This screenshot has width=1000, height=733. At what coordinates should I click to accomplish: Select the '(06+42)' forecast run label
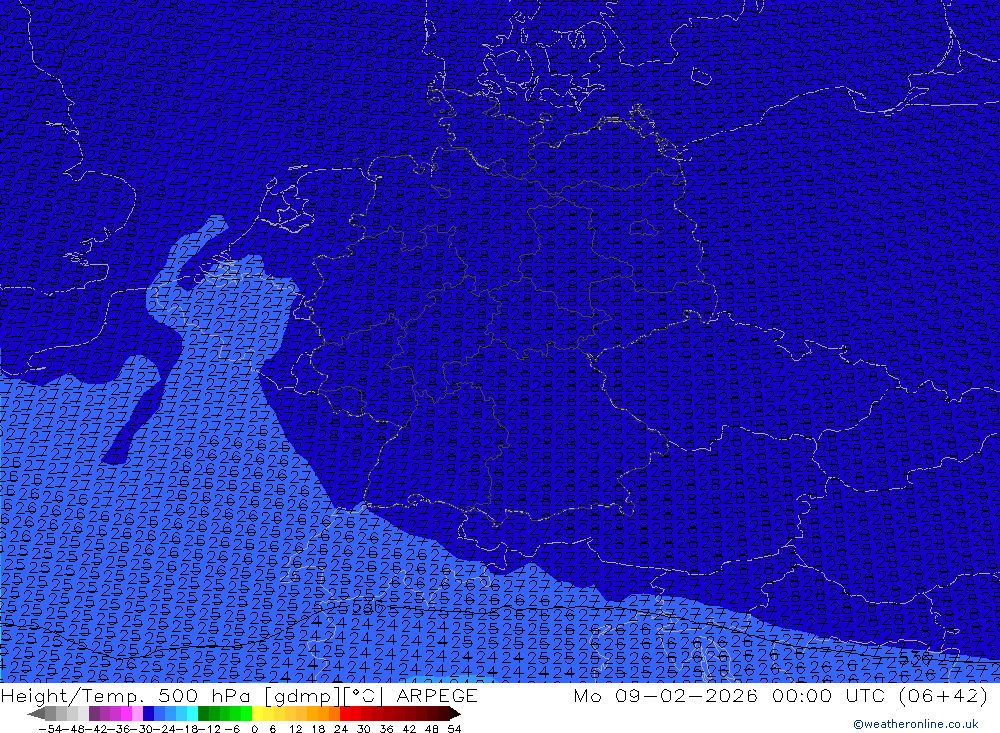943,696
